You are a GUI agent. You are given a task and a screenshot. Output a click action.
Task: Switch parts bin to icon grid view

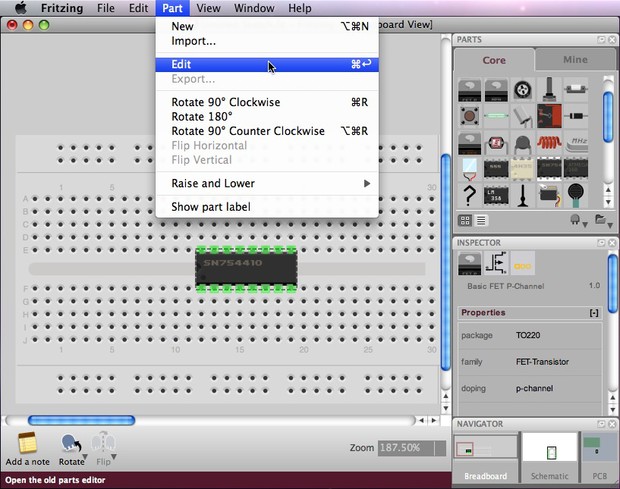click(x=465, y=220)
